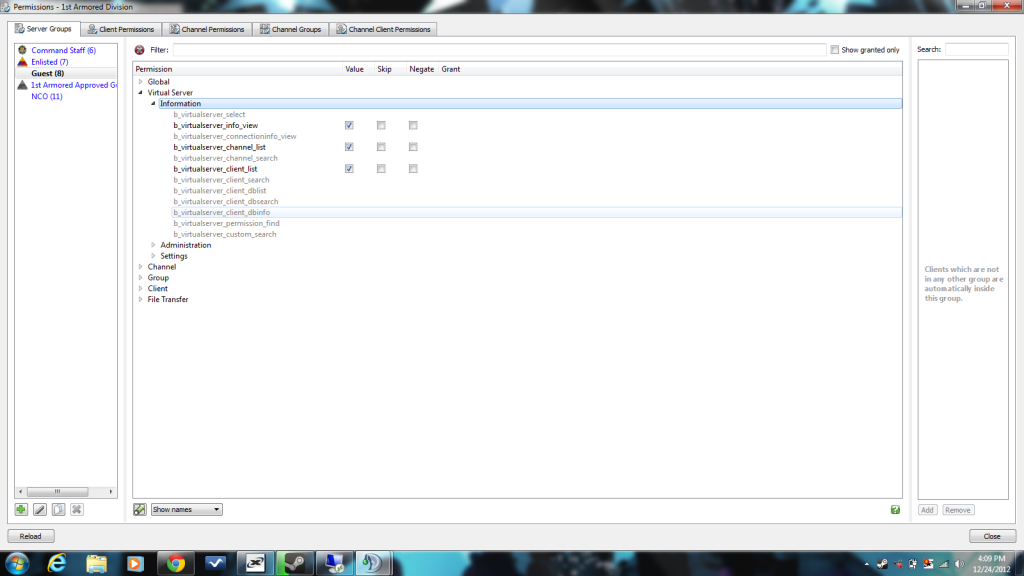Expand the Global permission category

(x=141, y=82)
